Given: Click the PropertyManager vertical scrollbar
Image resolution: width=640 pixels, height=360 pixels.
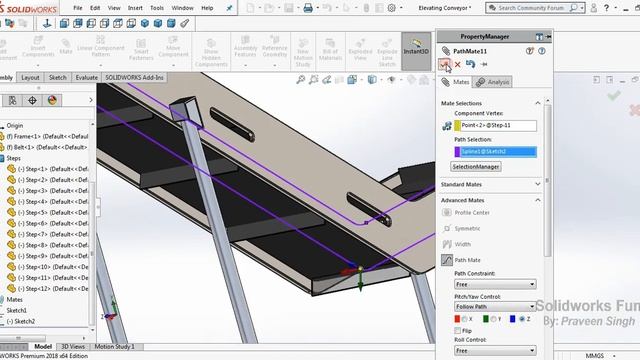Looking at the screenshot, I should pos(547,180).
